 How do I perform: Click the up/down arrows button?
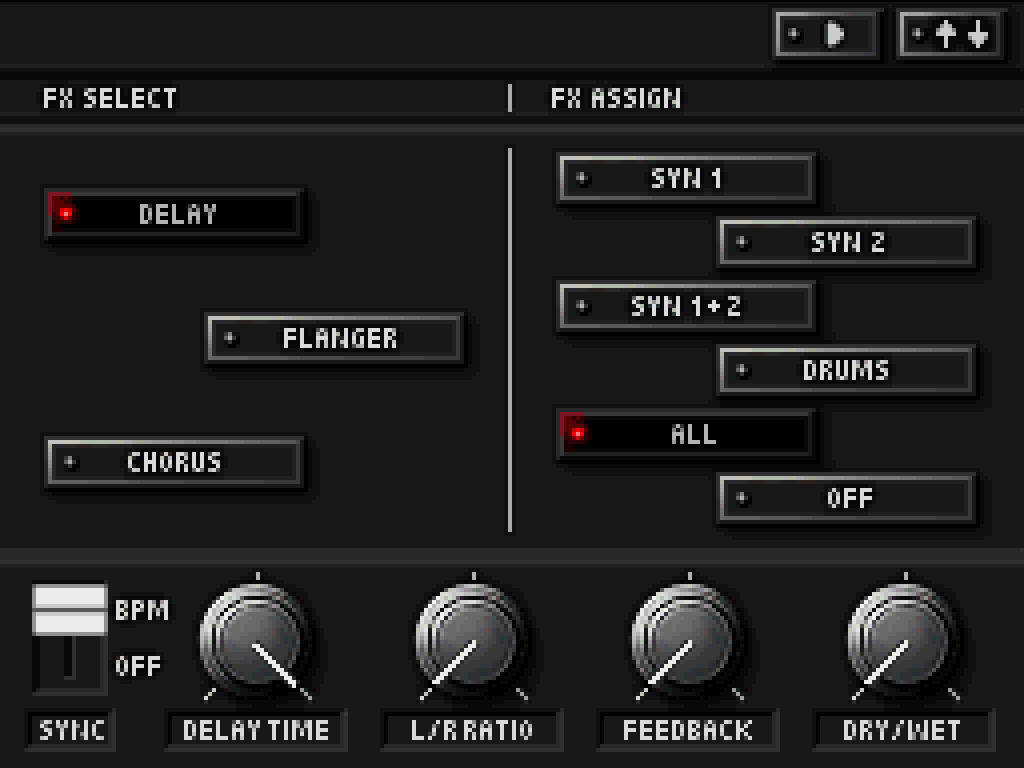pyautogui.click(x=951, y=34)
